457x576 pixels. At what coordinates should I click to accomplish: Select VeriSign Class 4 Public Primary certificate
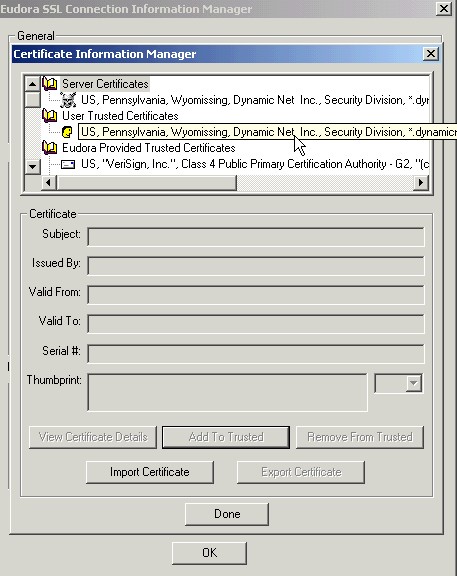click(x=255, y=164)
